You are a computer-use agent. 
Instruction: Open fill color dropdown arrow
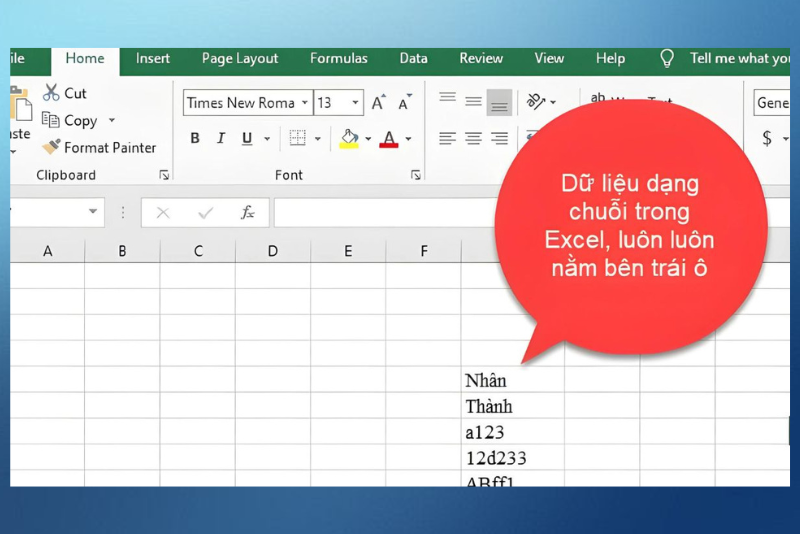click(x=368, y=139)
